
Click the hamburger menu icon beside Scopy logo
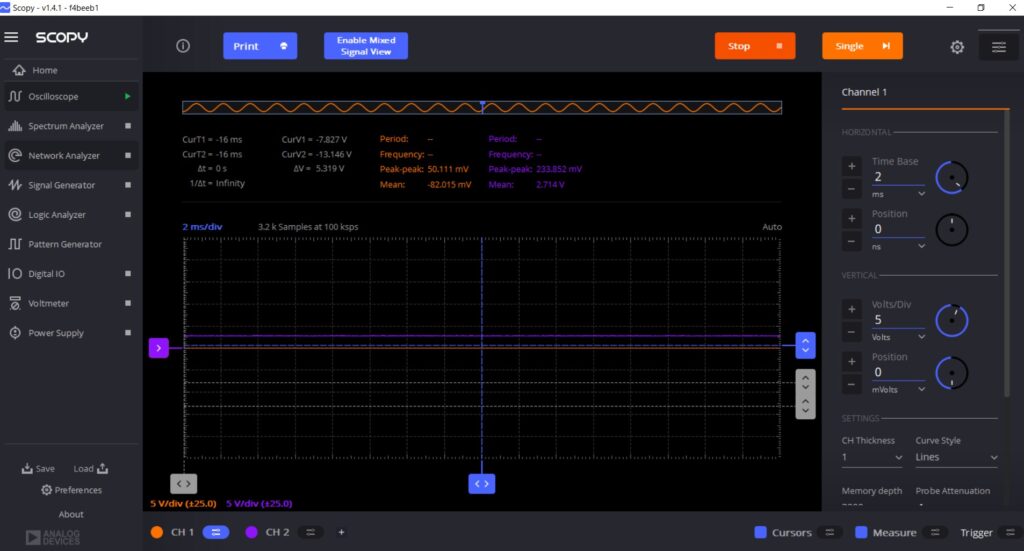point(11,37)
